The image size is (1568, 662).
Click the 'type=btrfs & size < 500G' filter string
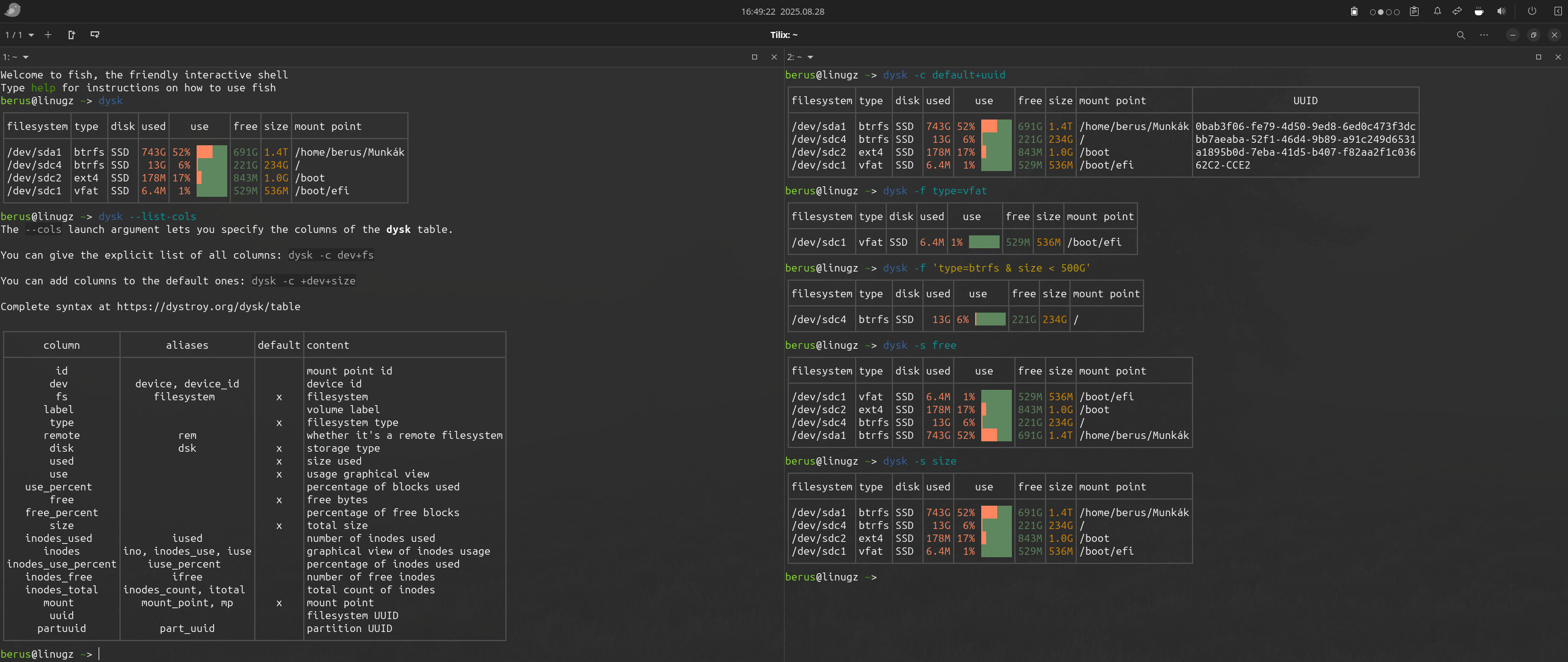(1011, 268)
